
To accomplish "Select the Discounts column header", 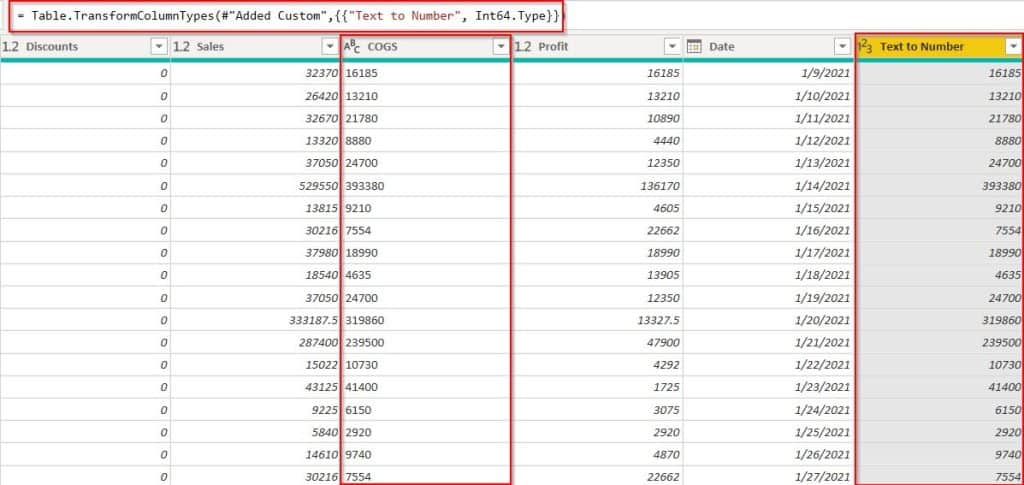I will (85, 47).
